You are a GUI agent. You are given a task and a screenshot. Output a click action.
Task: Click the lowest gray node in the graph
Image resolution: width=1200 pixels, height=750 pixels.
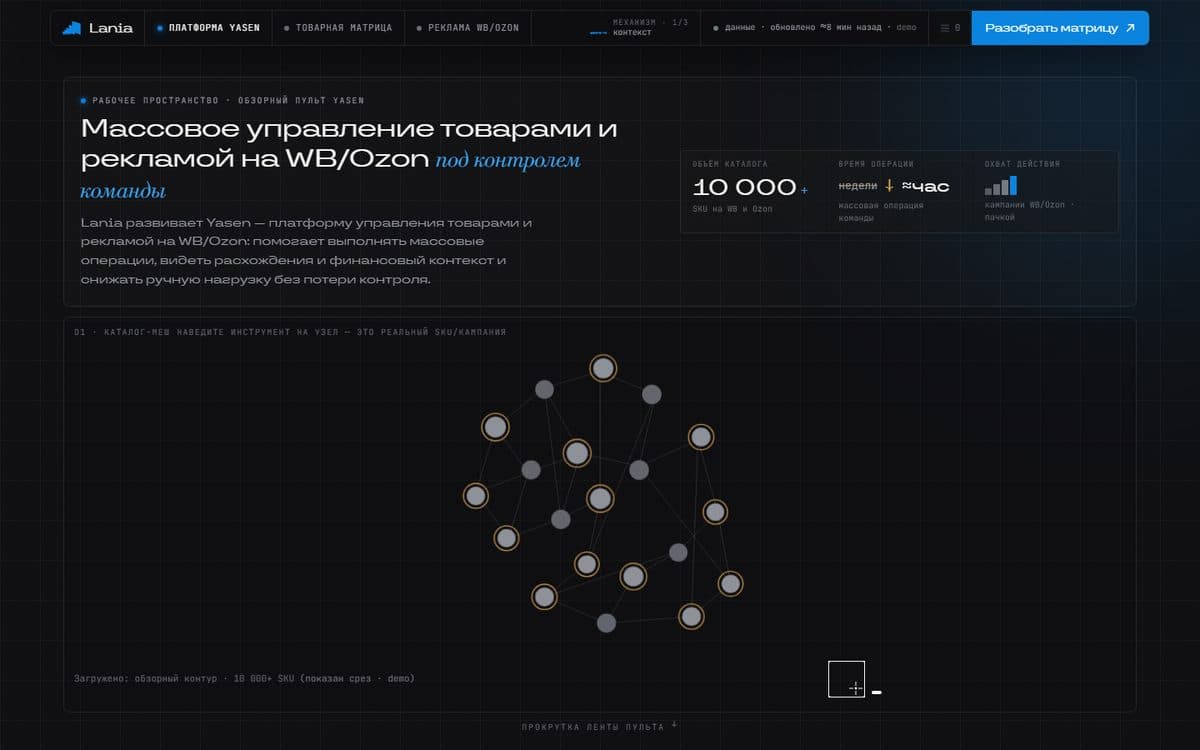[606, 623]
